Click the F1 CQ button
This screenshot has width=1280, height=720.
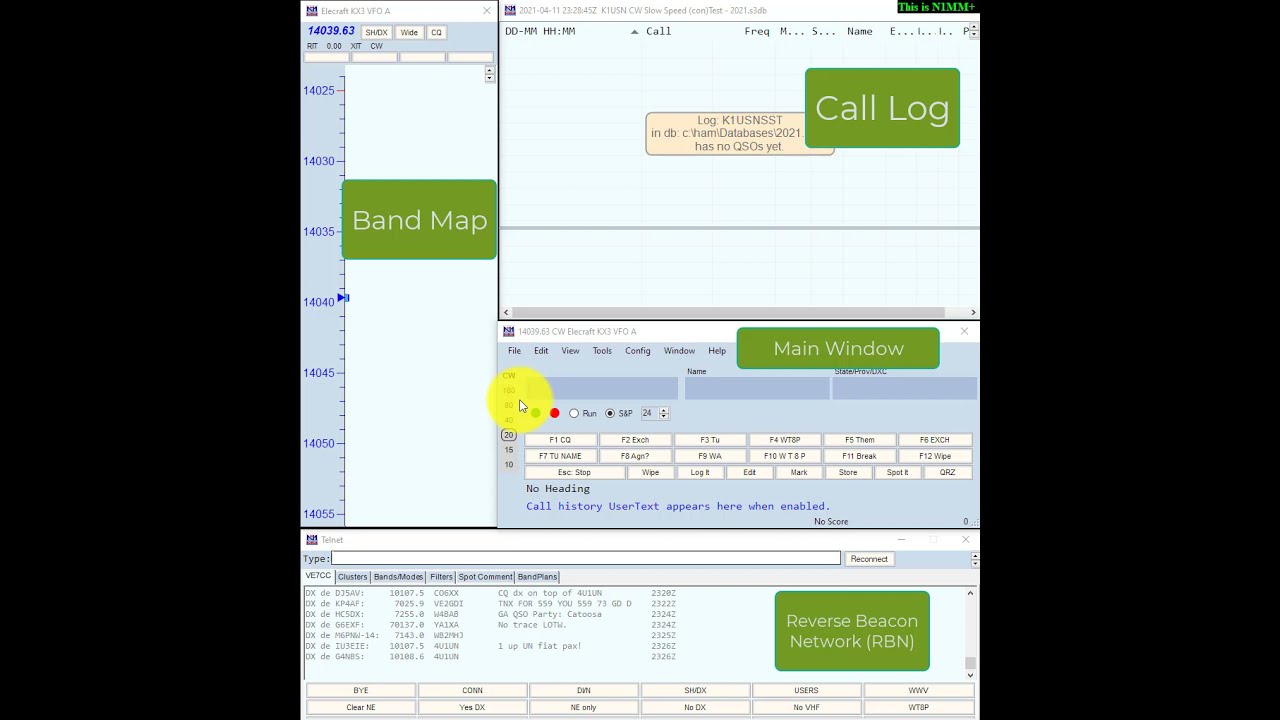click(x=560, y=440)
